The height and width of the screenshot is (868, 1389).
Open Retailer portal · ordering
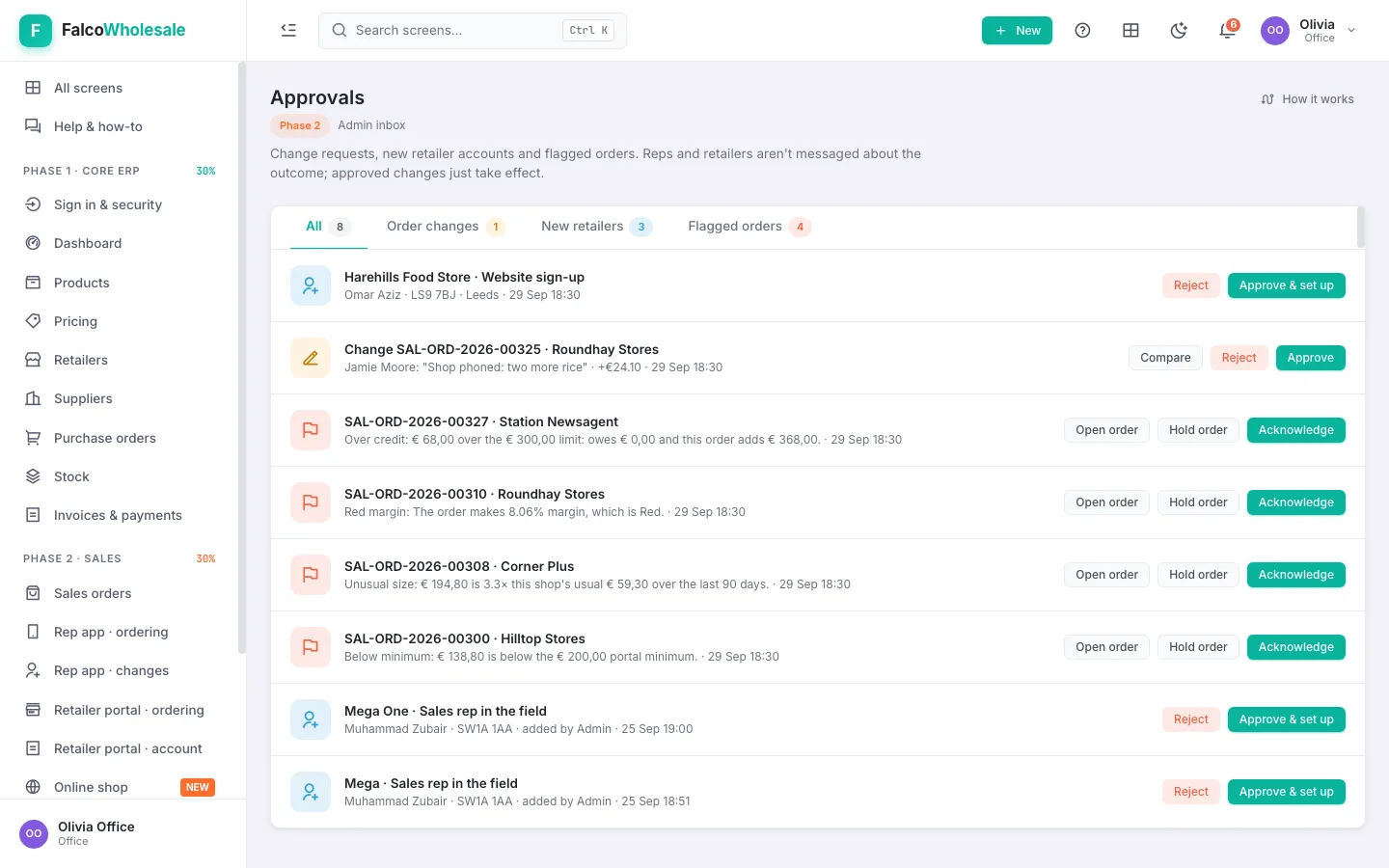121,710
